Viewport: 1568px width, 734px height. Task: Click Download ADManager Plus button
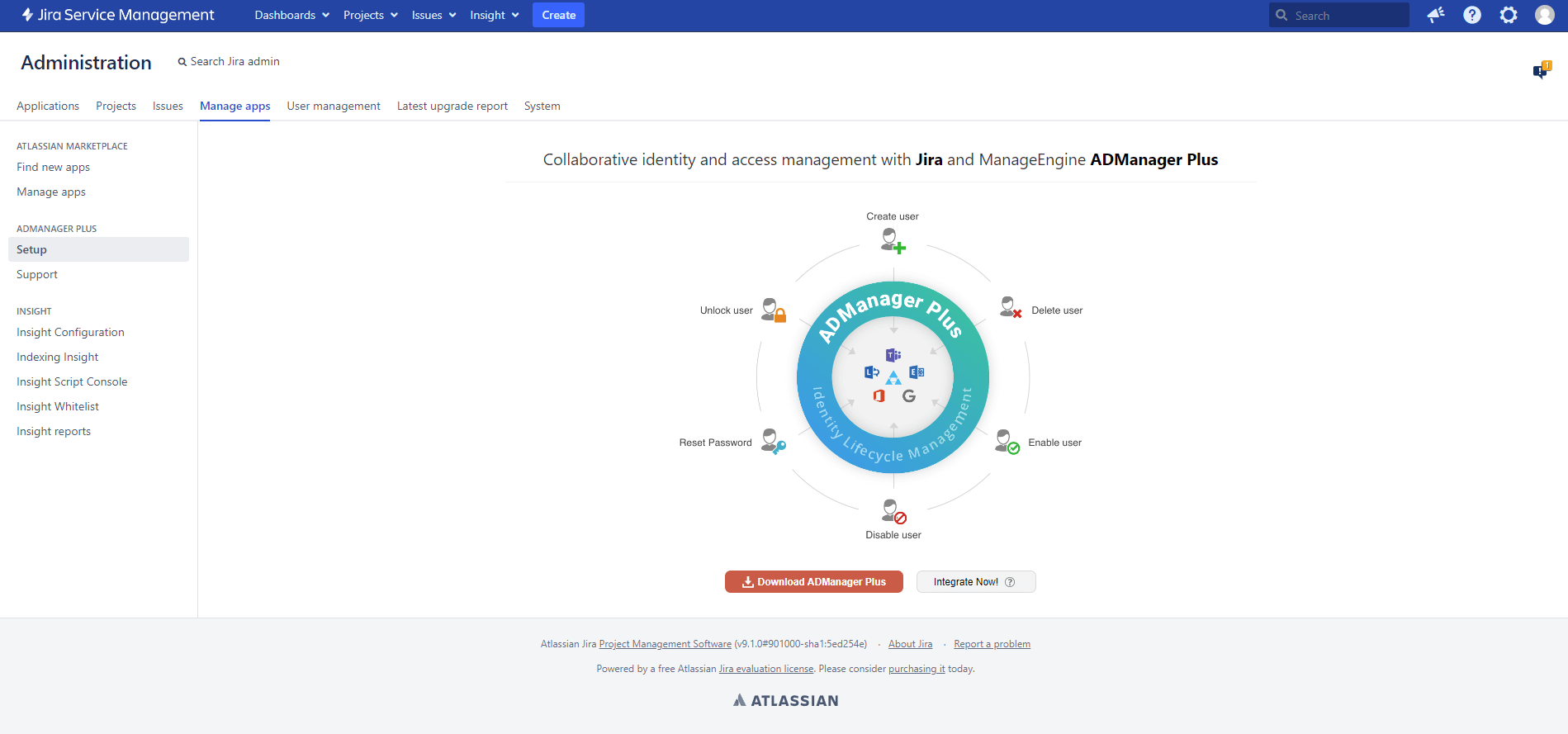pos(814,582)
